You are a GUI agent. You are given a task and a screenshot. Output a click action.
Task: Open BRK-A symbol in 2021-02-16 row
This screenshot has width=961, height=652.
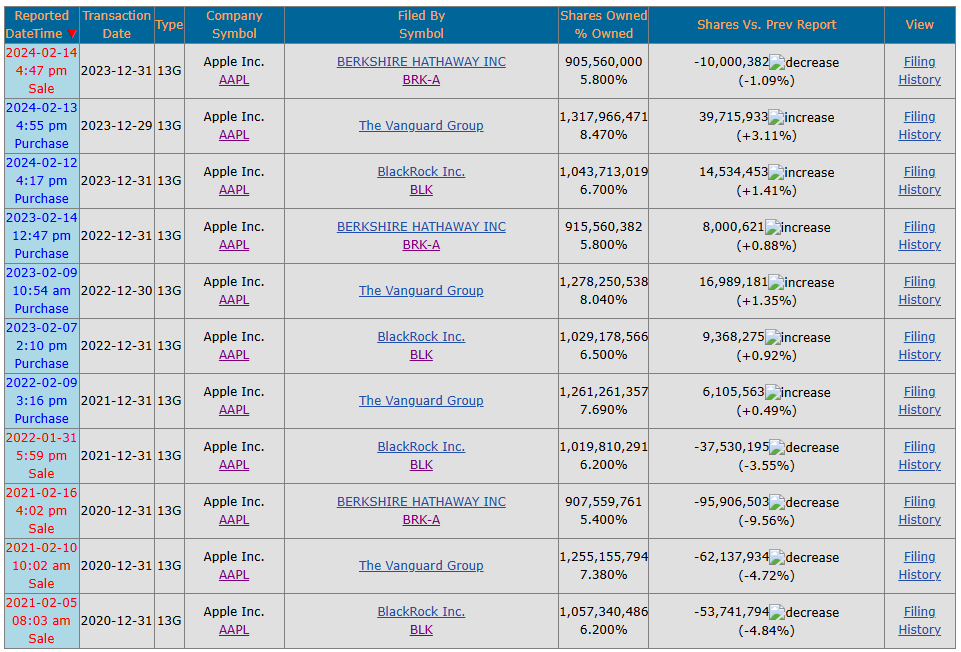coord(421,520)
